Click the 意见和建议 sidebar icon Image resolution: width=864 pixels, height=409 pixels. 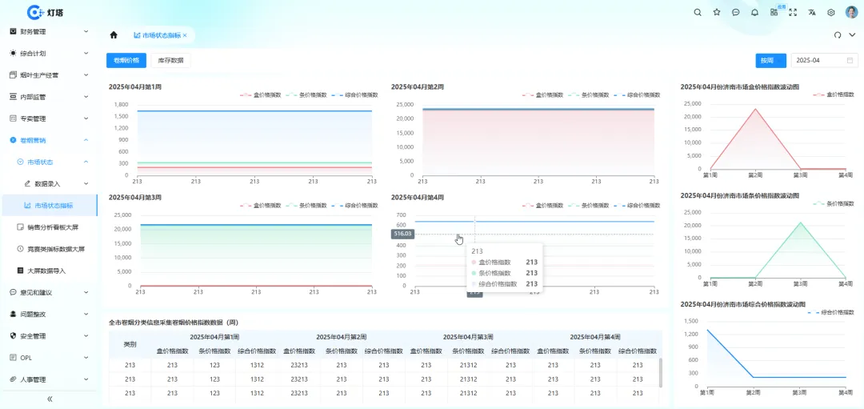pyautogui.click(x=13, y=292)
